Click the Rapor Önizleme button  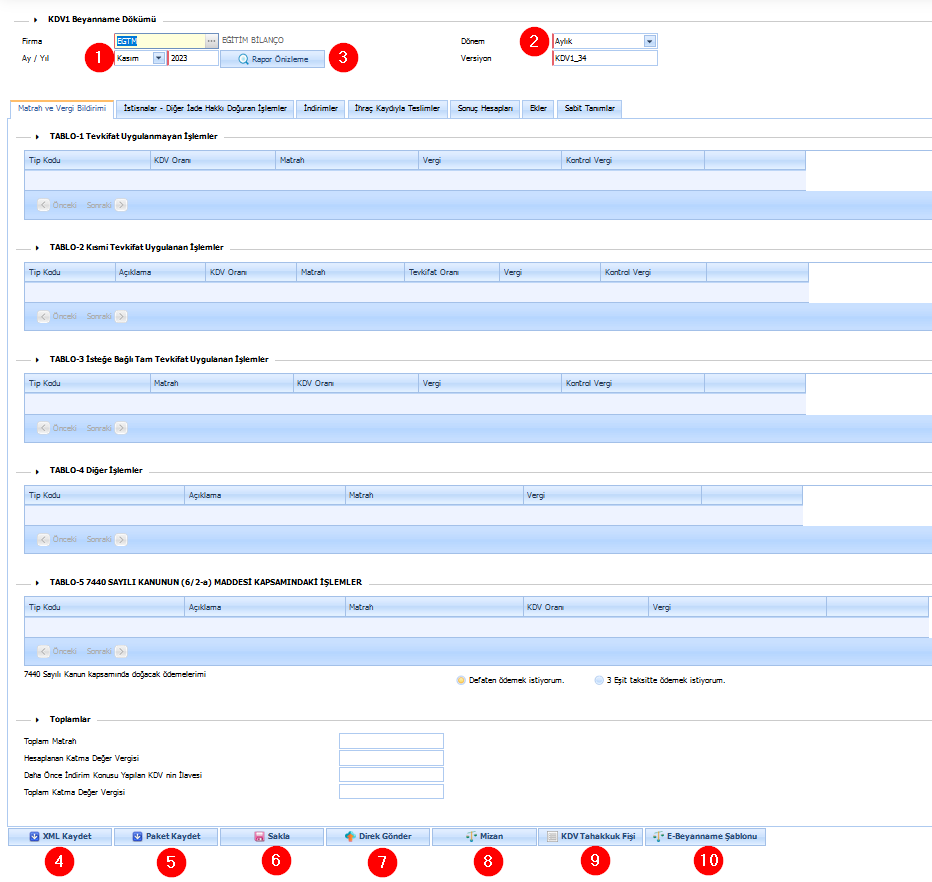point(273,59)
